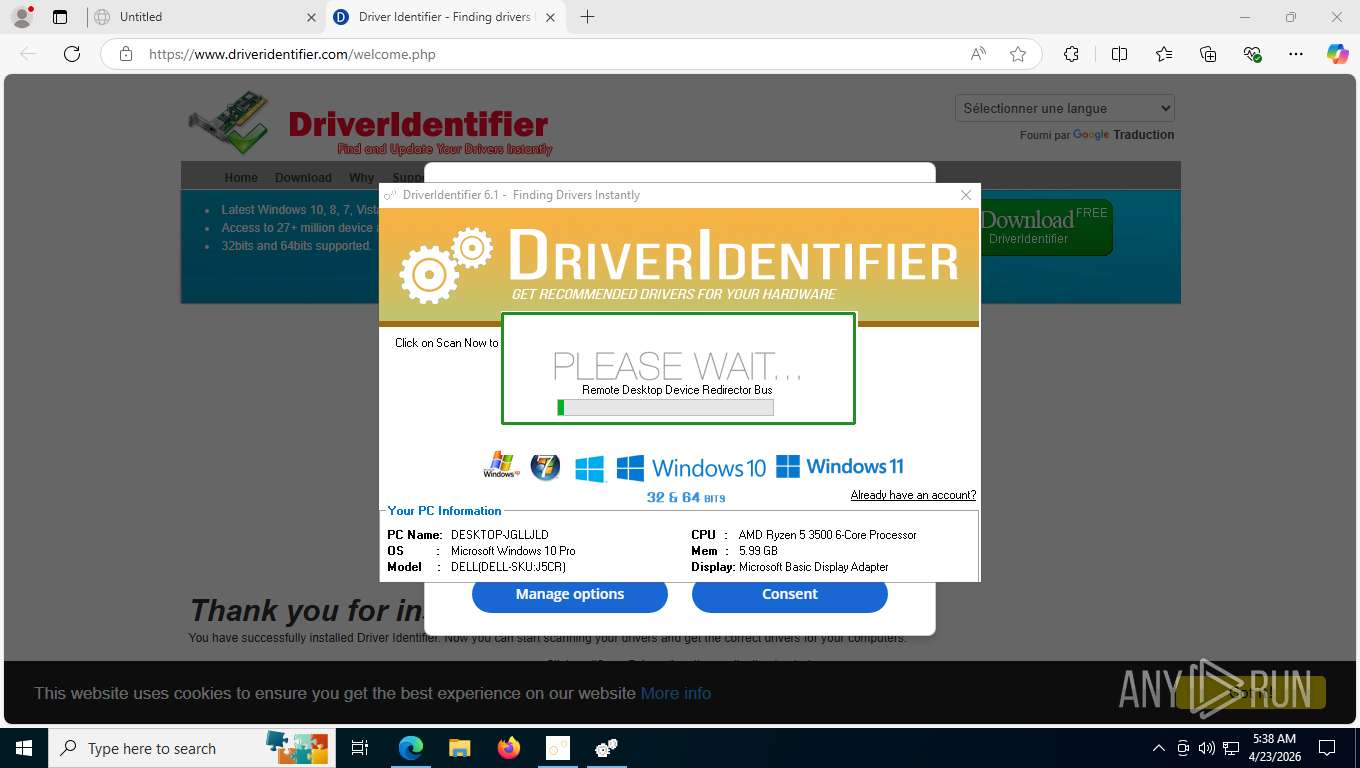Click PC name DESKTOP-JGLLJLD text
This screenshot has width=1360, height=768.
500,535
